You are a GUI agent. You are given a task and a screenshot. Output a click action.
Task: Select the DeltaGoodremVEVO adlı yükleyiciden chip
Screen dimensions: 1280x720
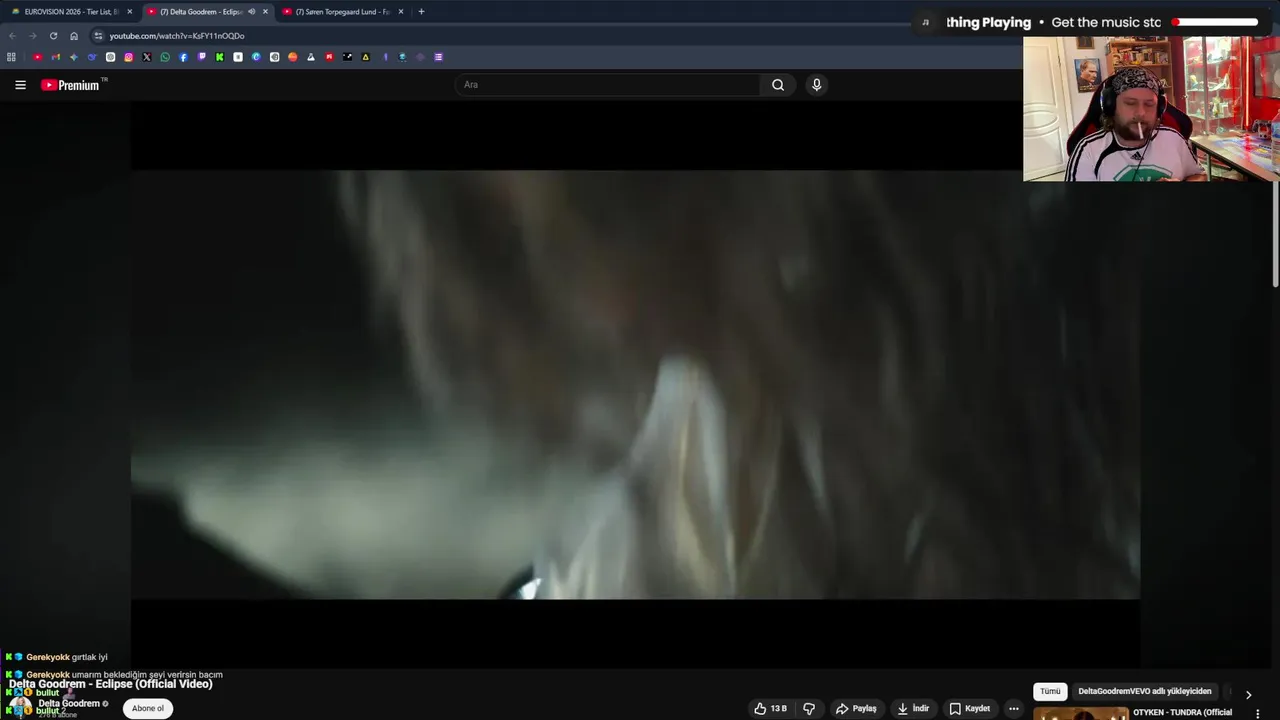coord(1144,691)
